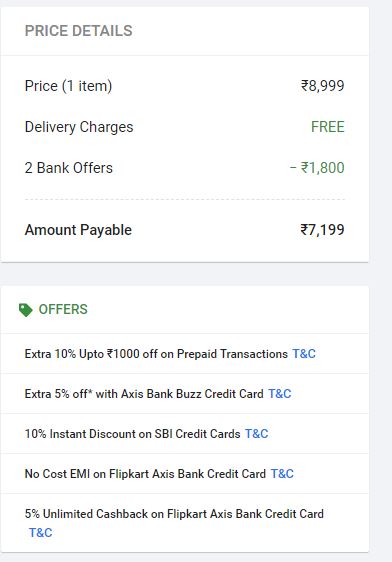Open T&C for Axis Bank Buzz offer
Image resolution: width=392 pixels, height=562 pixels.
(x=279, y=394)
